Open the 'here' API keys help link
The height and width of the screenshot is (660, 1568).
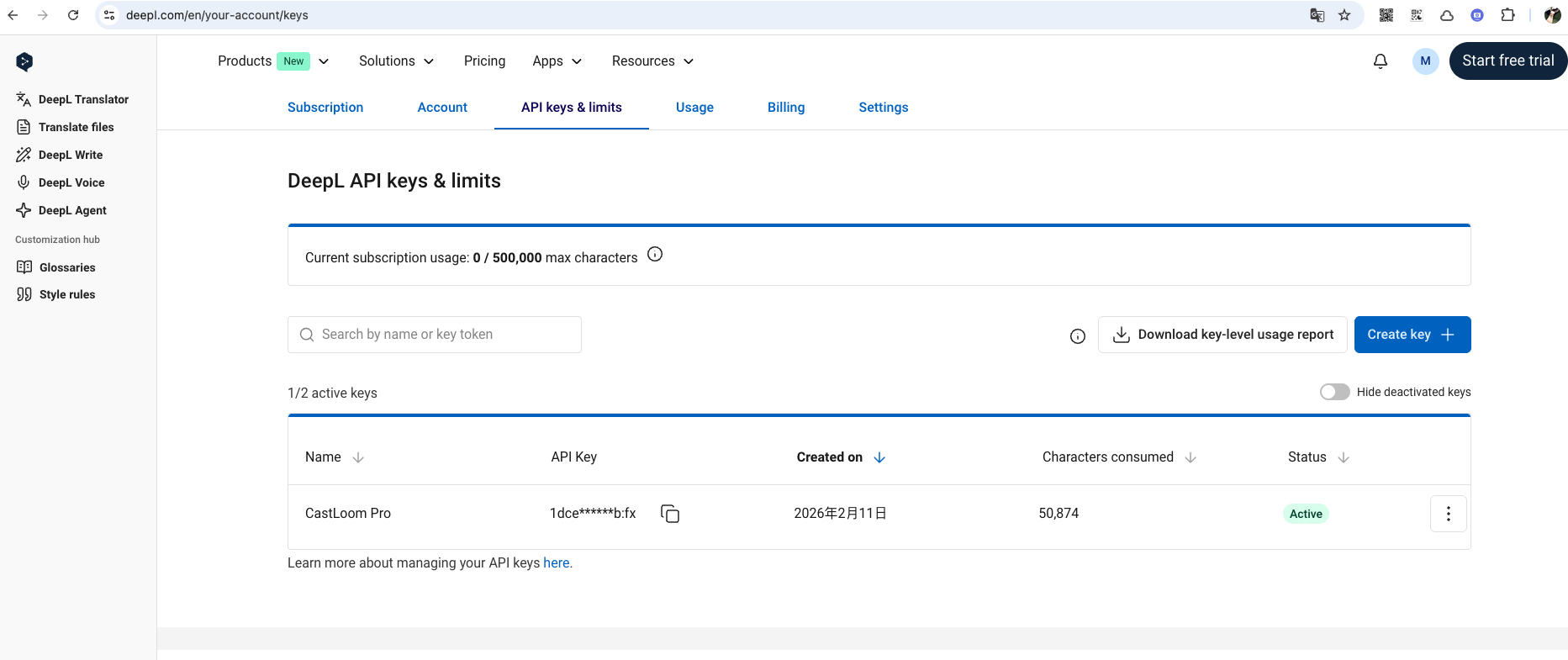coord(556,563)
